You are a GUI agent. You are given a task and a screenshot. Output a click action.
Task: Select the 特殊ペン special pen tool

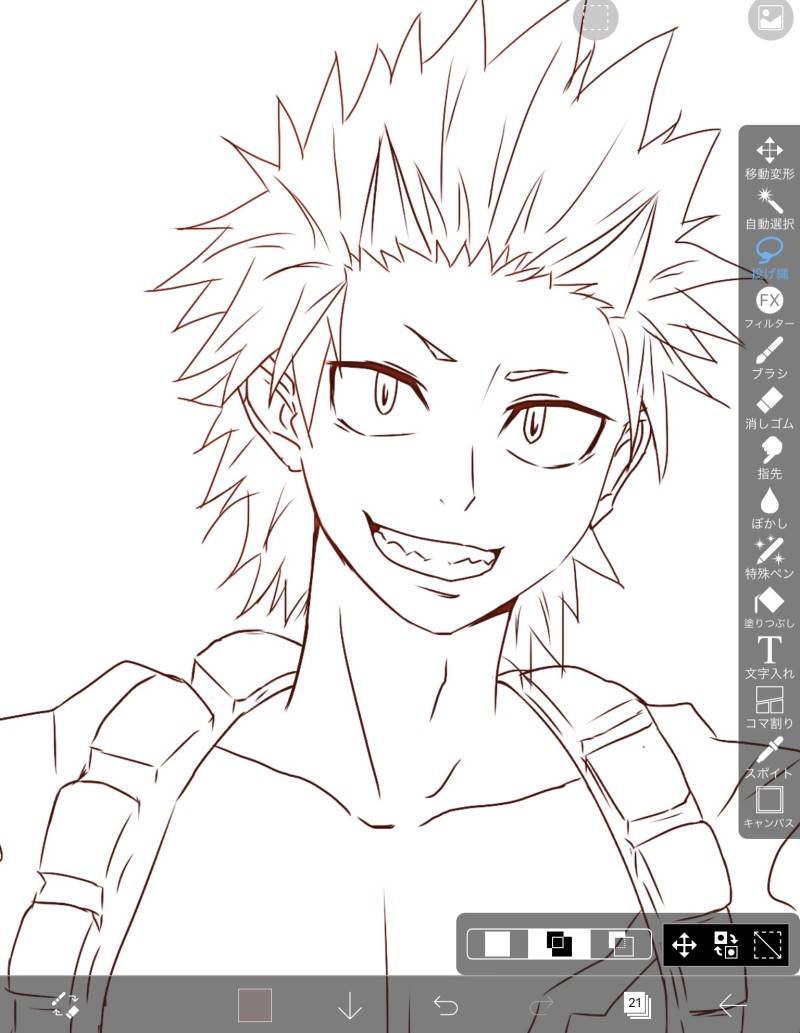pyautogui.click(x=769, y=557)
